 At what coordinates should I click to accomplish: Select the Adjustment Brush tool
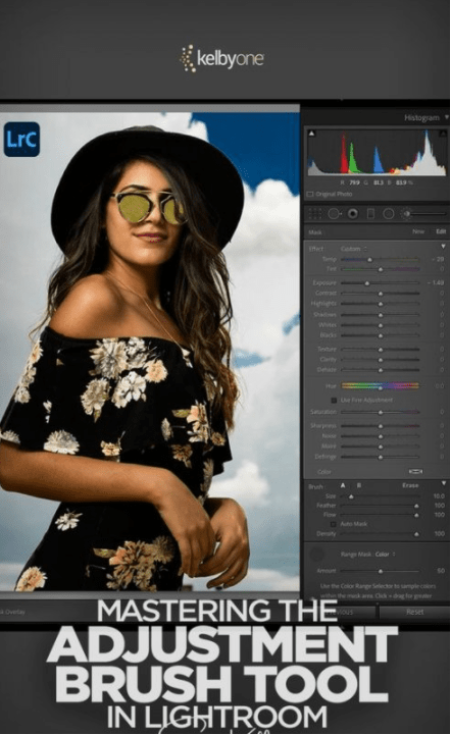coord(406,214)
